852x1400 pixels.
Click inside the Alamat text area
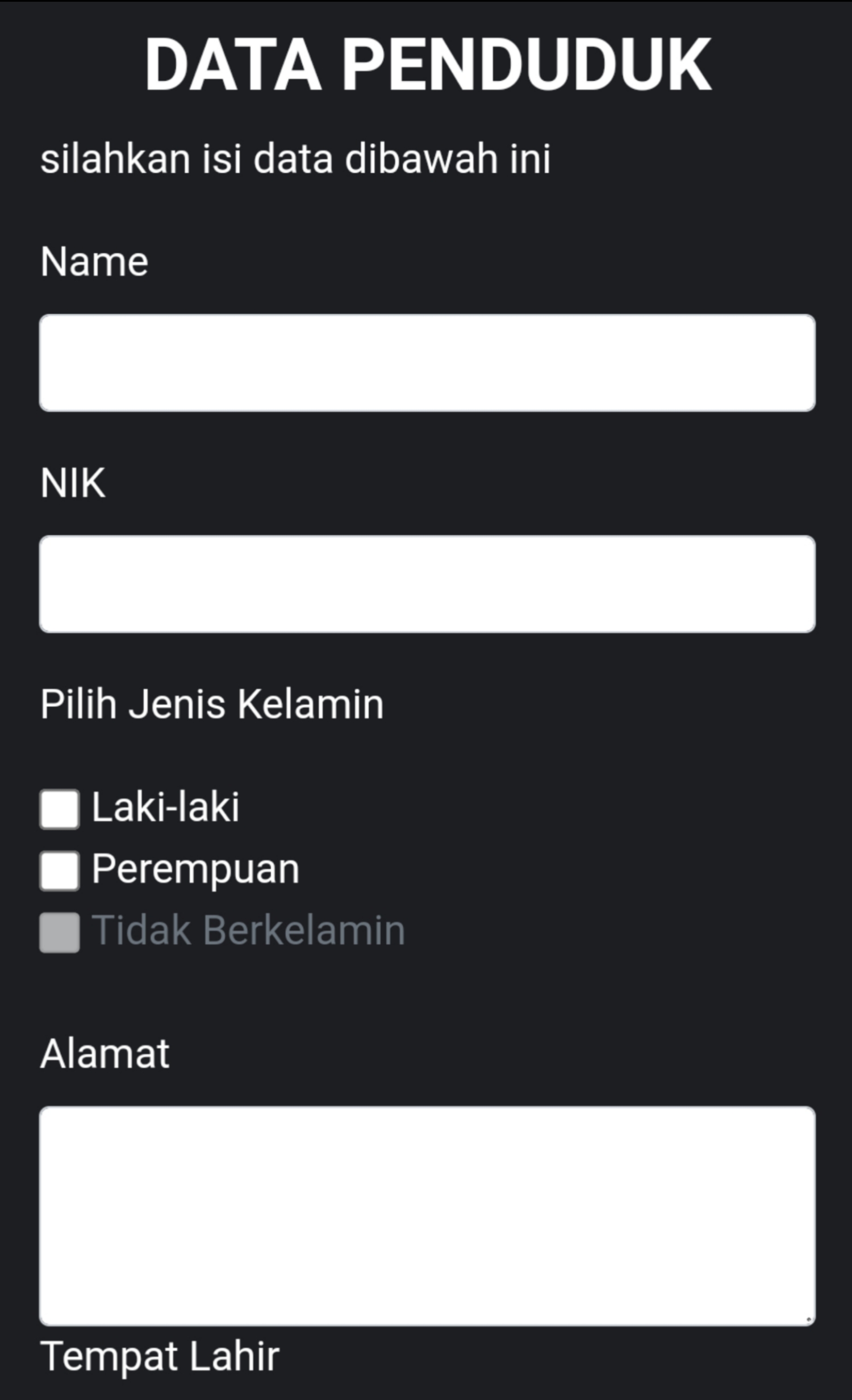(x=427, y=1215)
